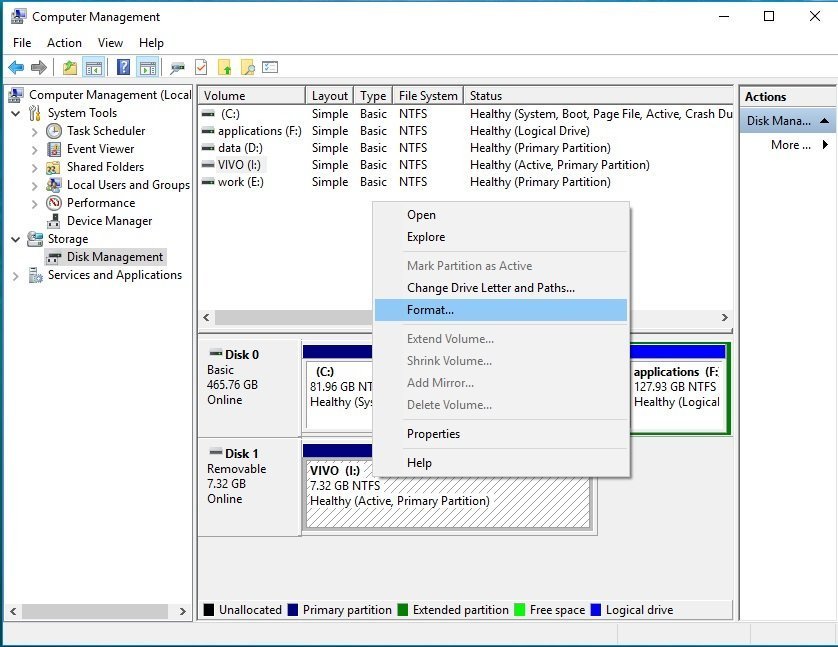Open the Help menu in menu bar

click(x=151, y=43)
